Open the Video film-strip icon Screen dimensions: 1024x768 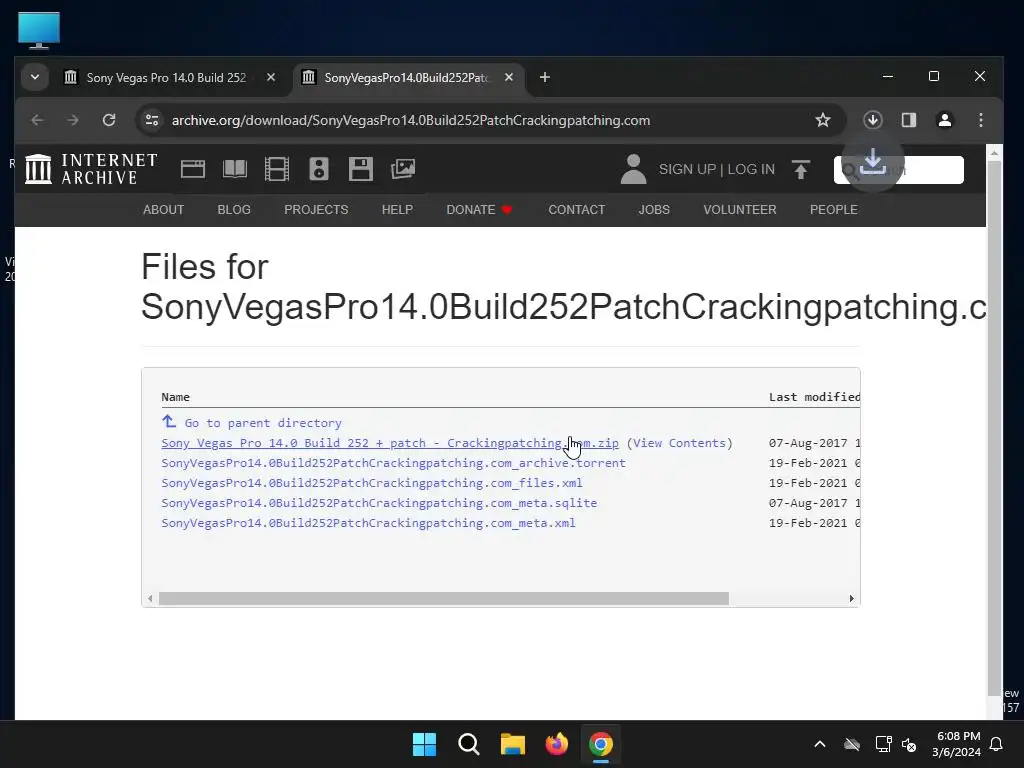pyautogui.click(x=277, y=169)
